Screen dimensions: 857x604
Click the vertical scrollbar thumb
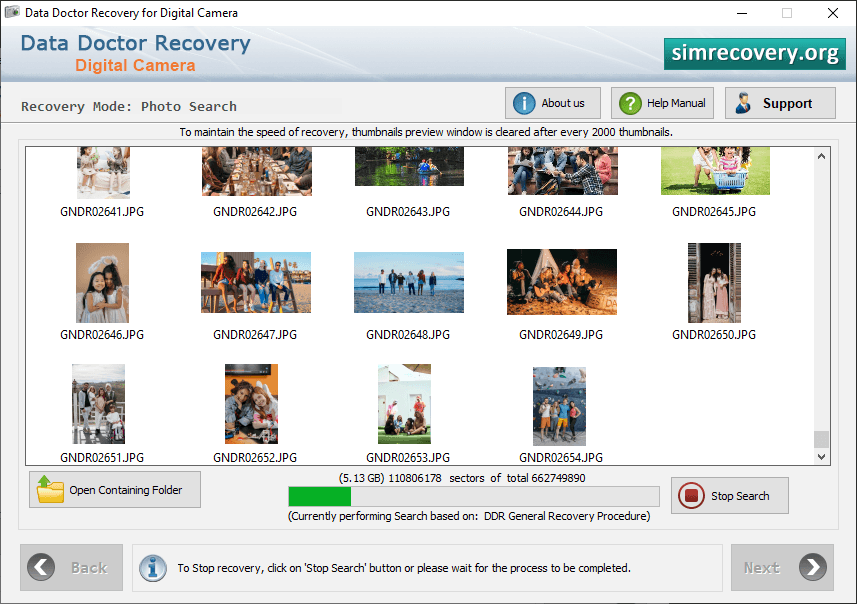coord(821,439)
